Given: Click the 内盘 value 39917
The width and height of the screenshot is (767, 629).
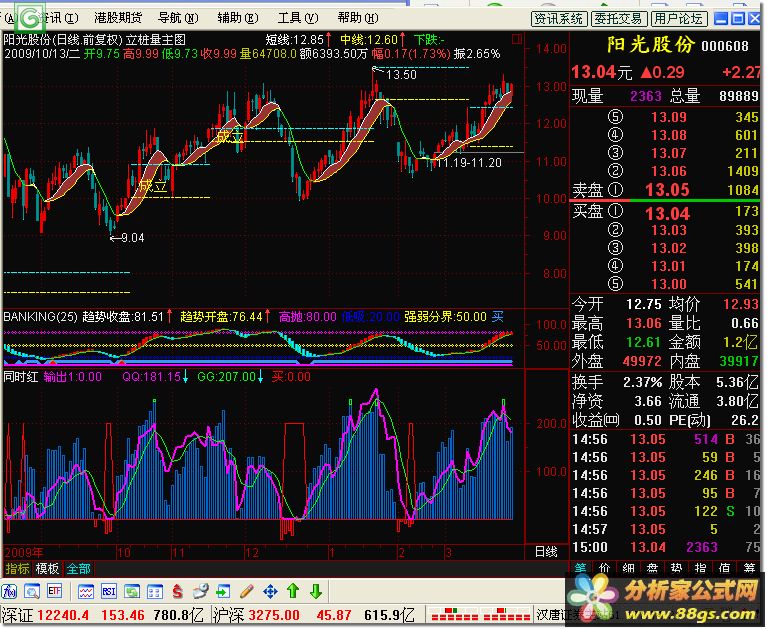Looking at the screenshot, I should [x=739, y=361].
